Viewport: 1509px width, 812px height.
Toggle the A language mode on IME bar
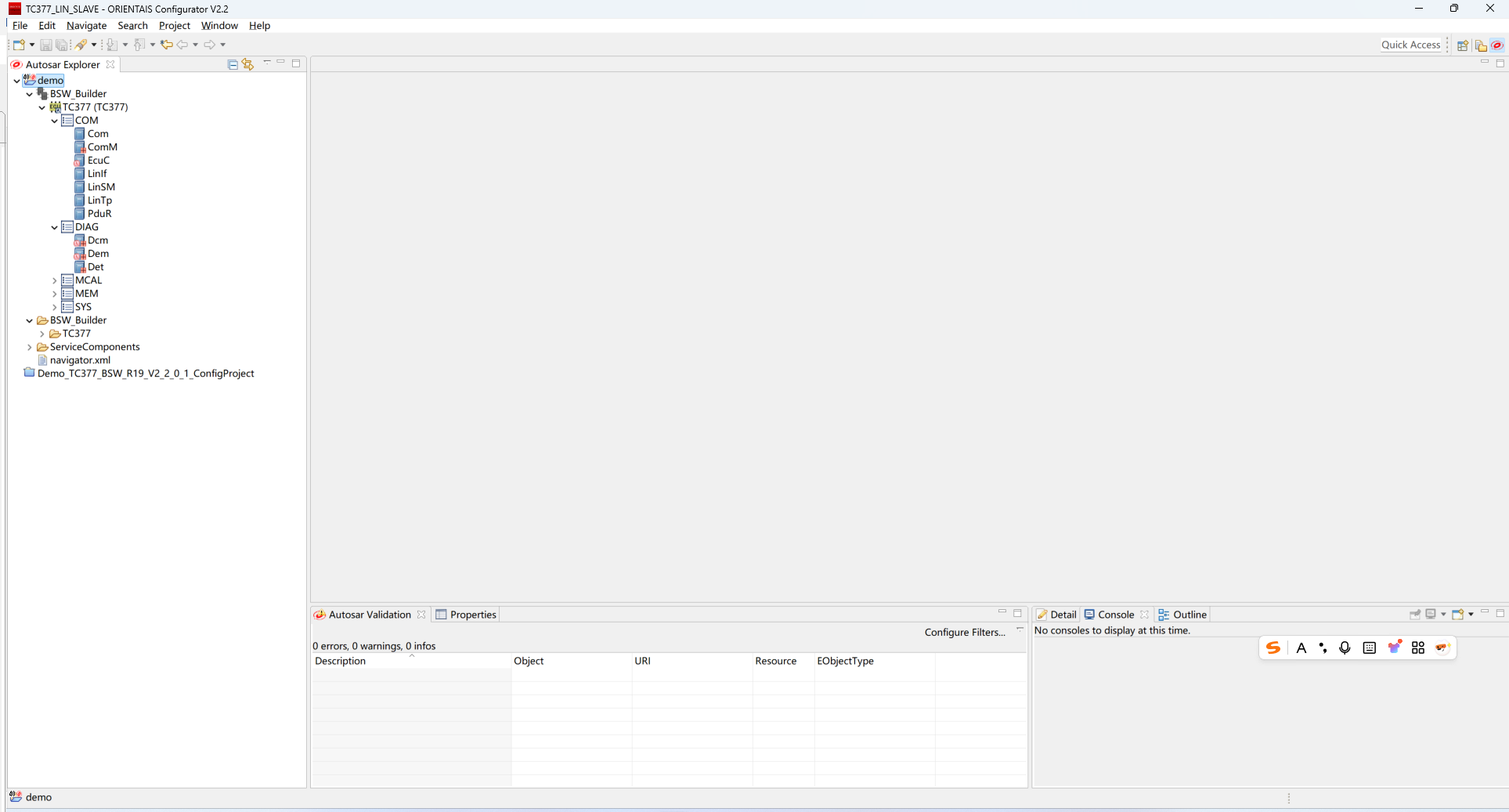click(1301, 648)
